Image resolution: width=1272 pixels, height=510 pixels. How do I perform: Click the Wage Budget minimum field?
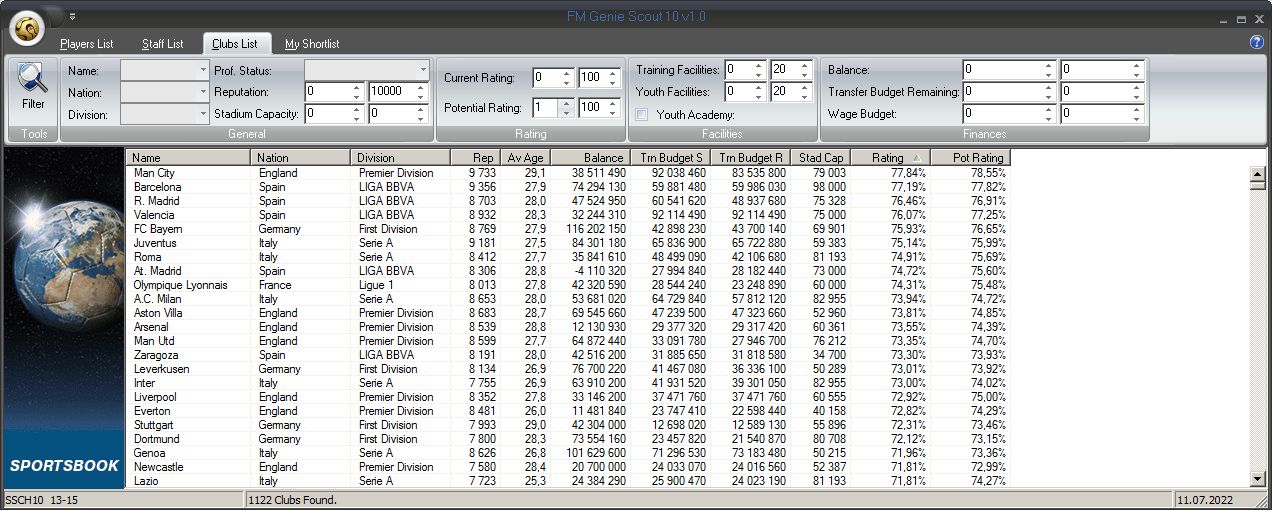[x=1003, y=114]
